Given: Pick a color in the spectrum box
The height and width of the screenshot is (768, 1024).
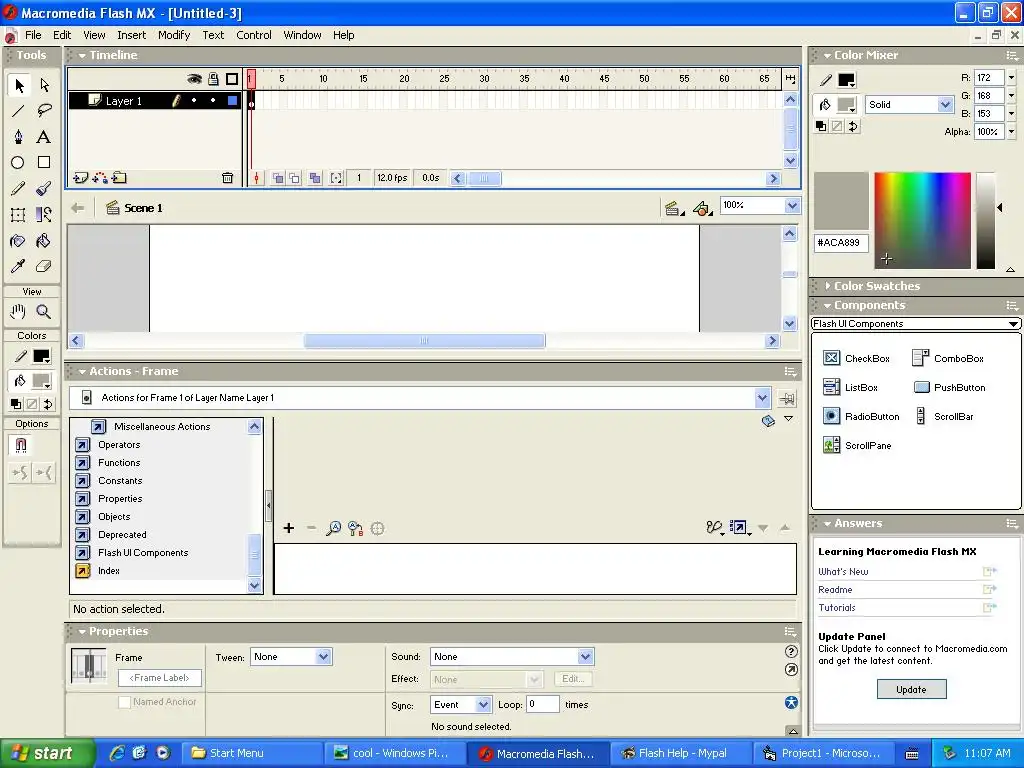Looking at the screenshot, I should pos(922,220).
